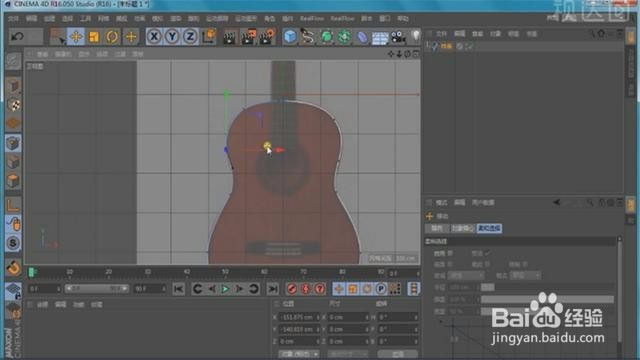Screen dimensions: 640x360
Task: Switch to Texture mode checkerboard icon
Action: pyautogui.click(x=13, y=105)
